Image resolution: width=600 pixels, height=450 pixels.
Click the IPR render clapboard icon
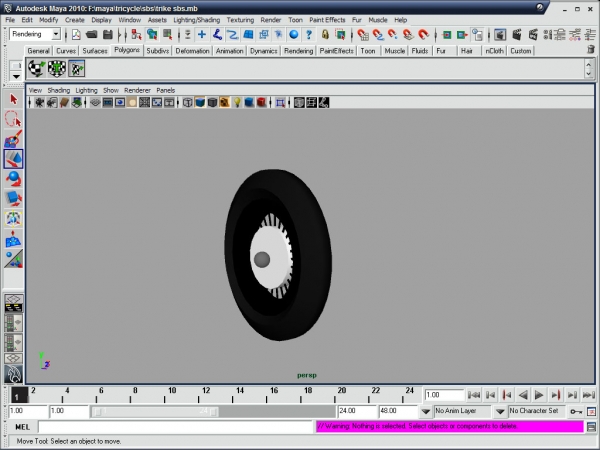533,35
